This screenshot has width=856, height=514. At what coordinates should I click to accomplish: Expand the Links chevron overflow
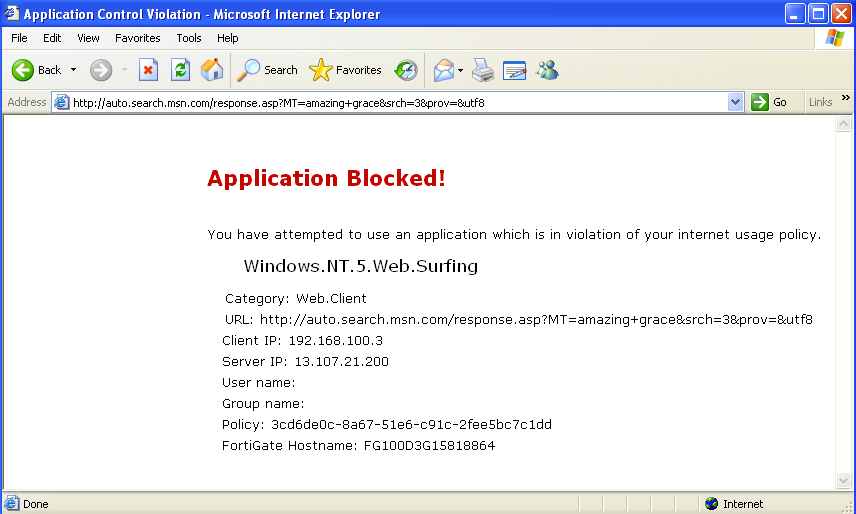point(846,98)
